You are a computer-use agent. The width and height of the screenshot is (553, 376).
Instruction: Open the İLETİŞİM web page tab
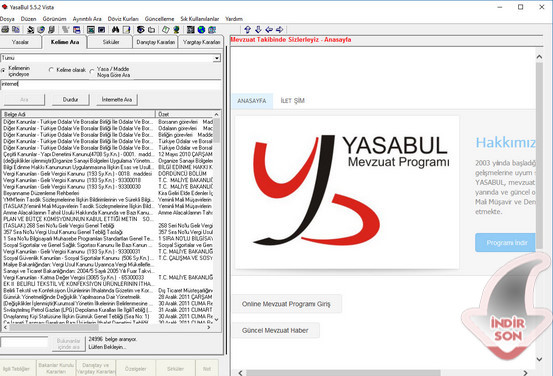click(292, 101)
